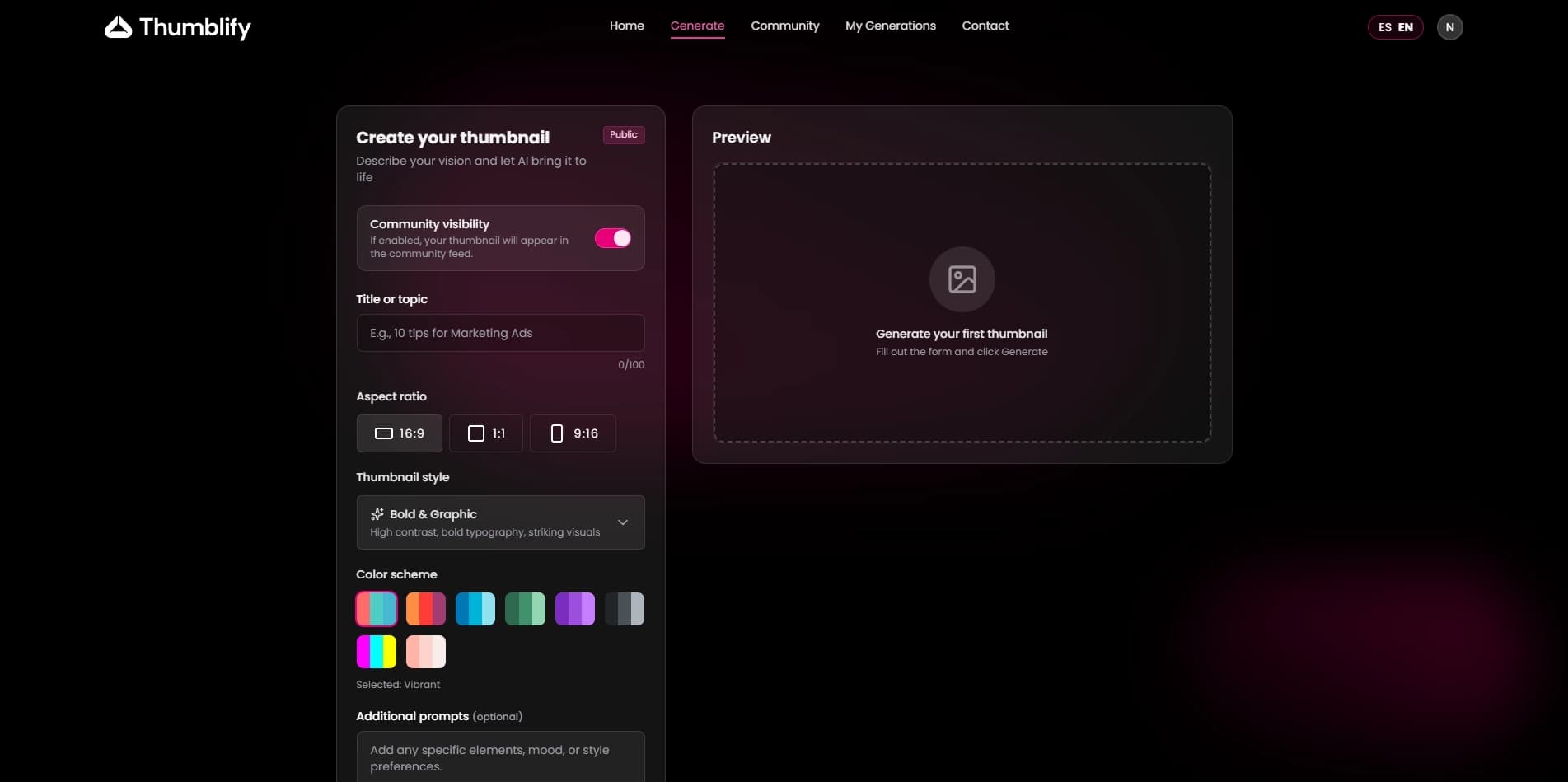Image resolution: width=1568 pixels, height=782 pixels.
Task: Go to the Contact page
Action: coord(985,26)
